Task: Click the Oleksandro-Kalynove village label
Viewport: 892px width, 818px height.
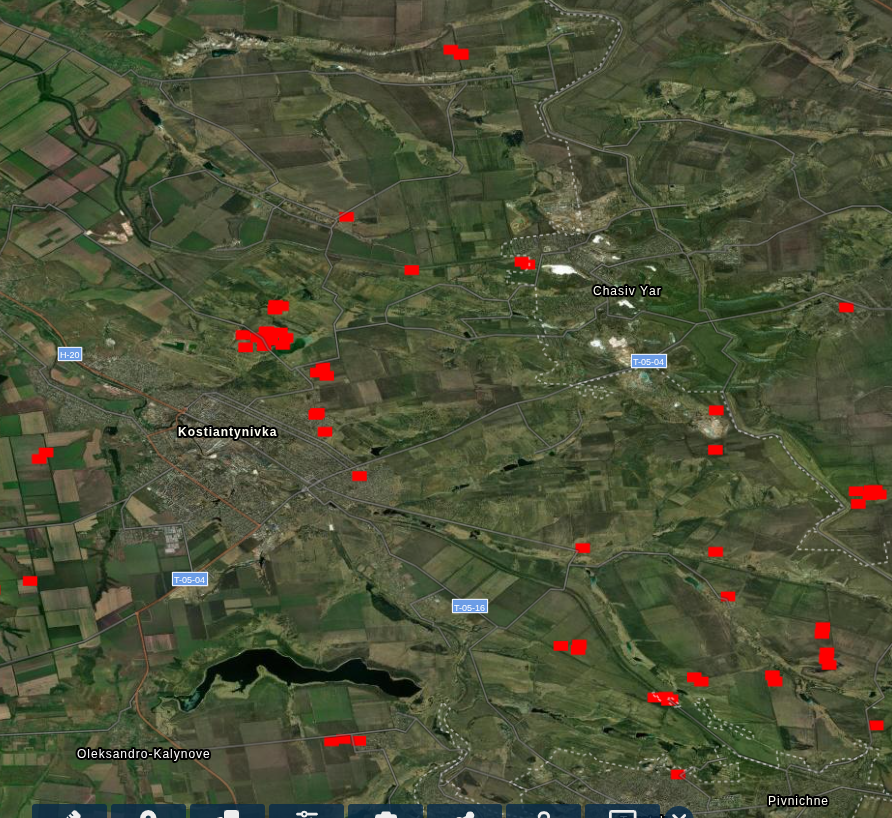Action: (143, 754)
